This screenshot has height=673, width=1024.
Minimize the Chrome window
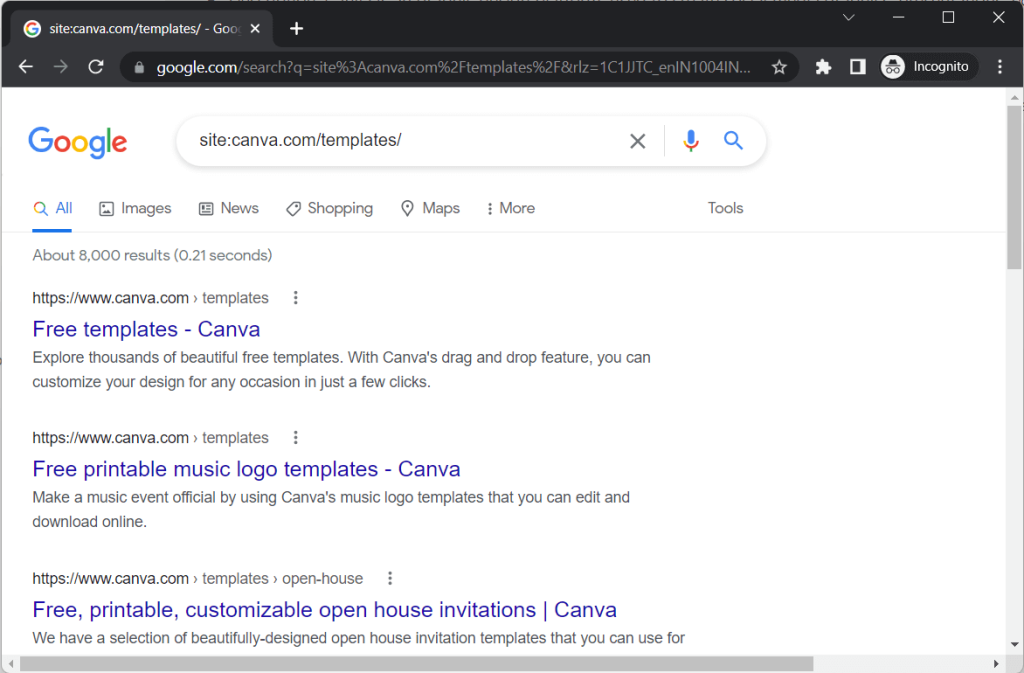899,18
